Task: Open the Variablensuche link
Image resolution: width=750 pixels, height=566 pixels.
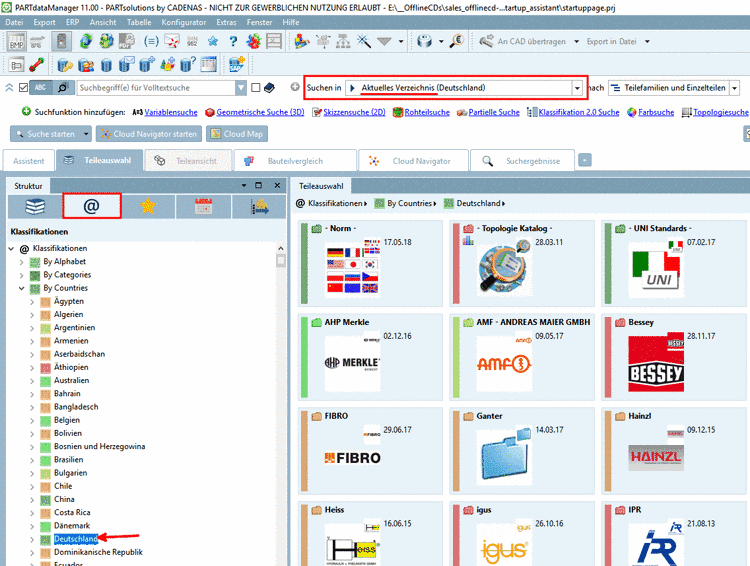Action: click(x=171, y=112)
